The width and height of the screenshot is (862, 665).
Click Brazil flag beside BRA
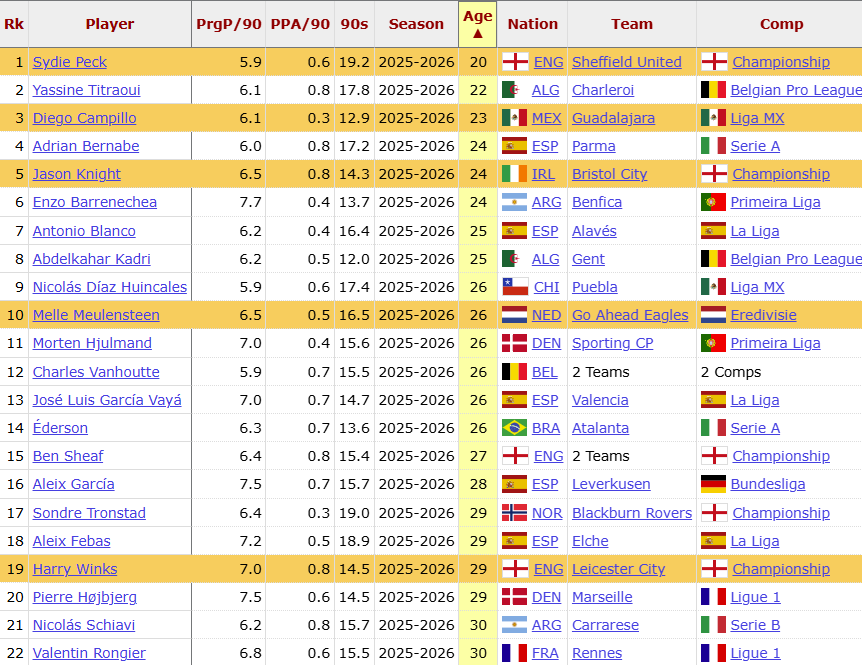pos(515,428)
